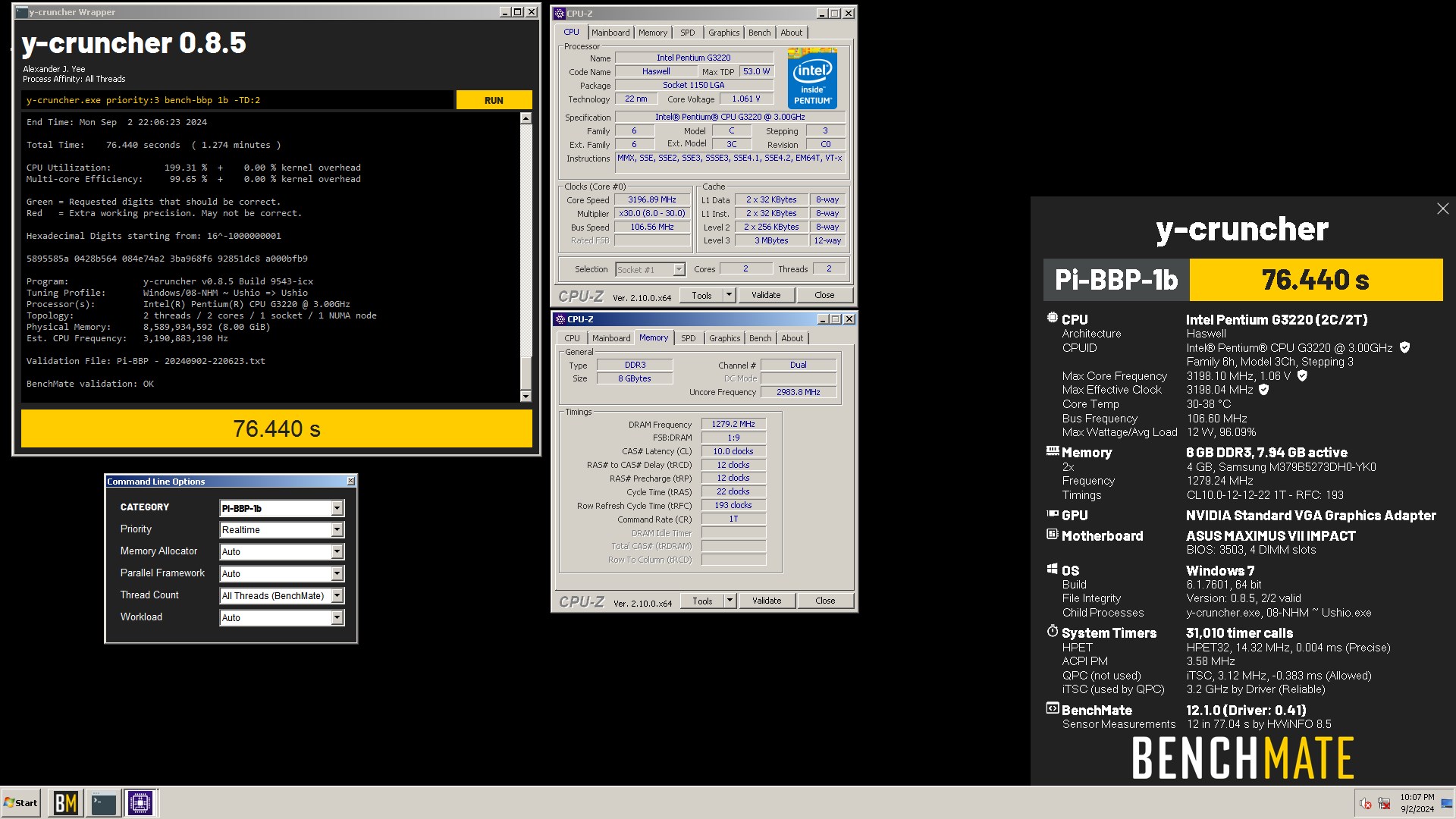Click Validate in upper CPU-Z window
This screenshot has width=1456, height=819.
pyautogui.click(x=766, y=295)
